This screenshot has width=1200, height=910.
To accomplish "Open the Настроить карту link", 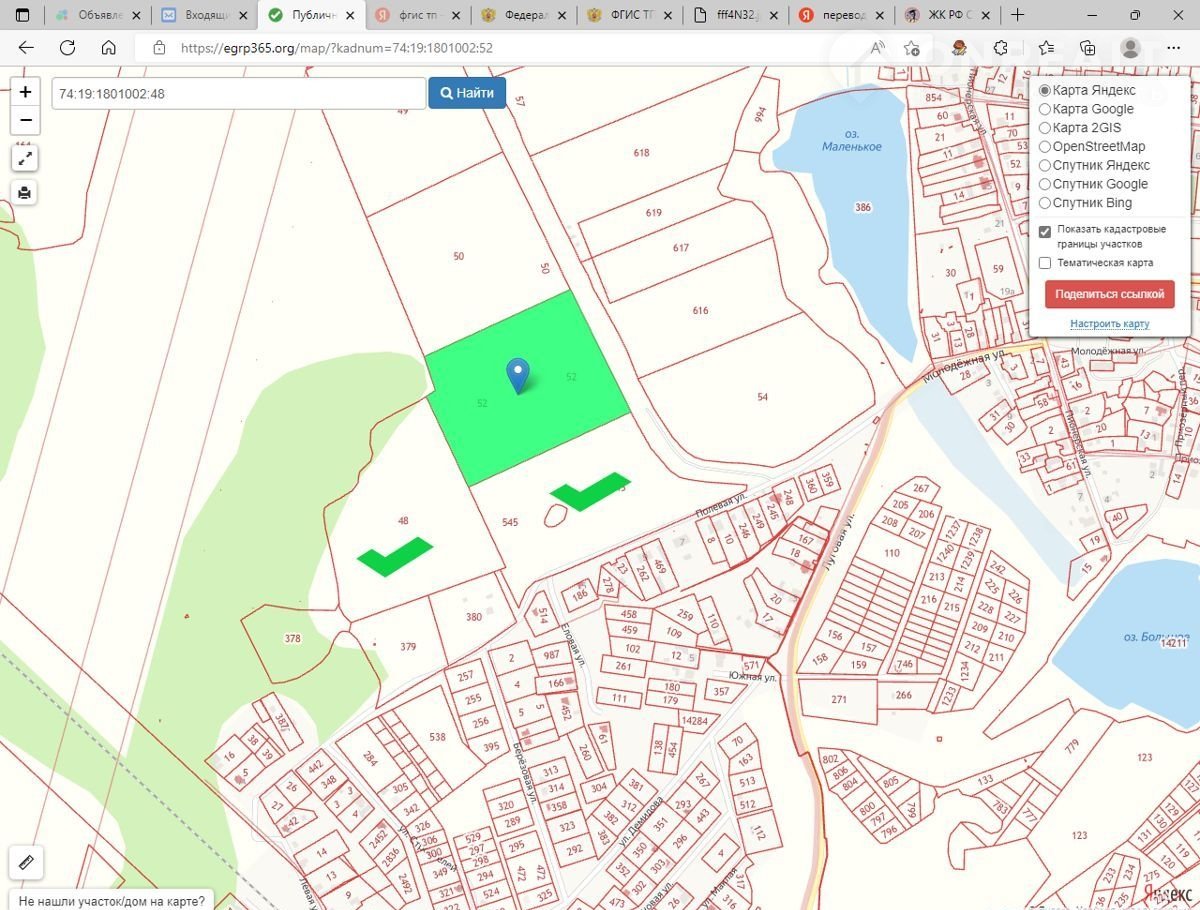I will [x=1109, y=324].
